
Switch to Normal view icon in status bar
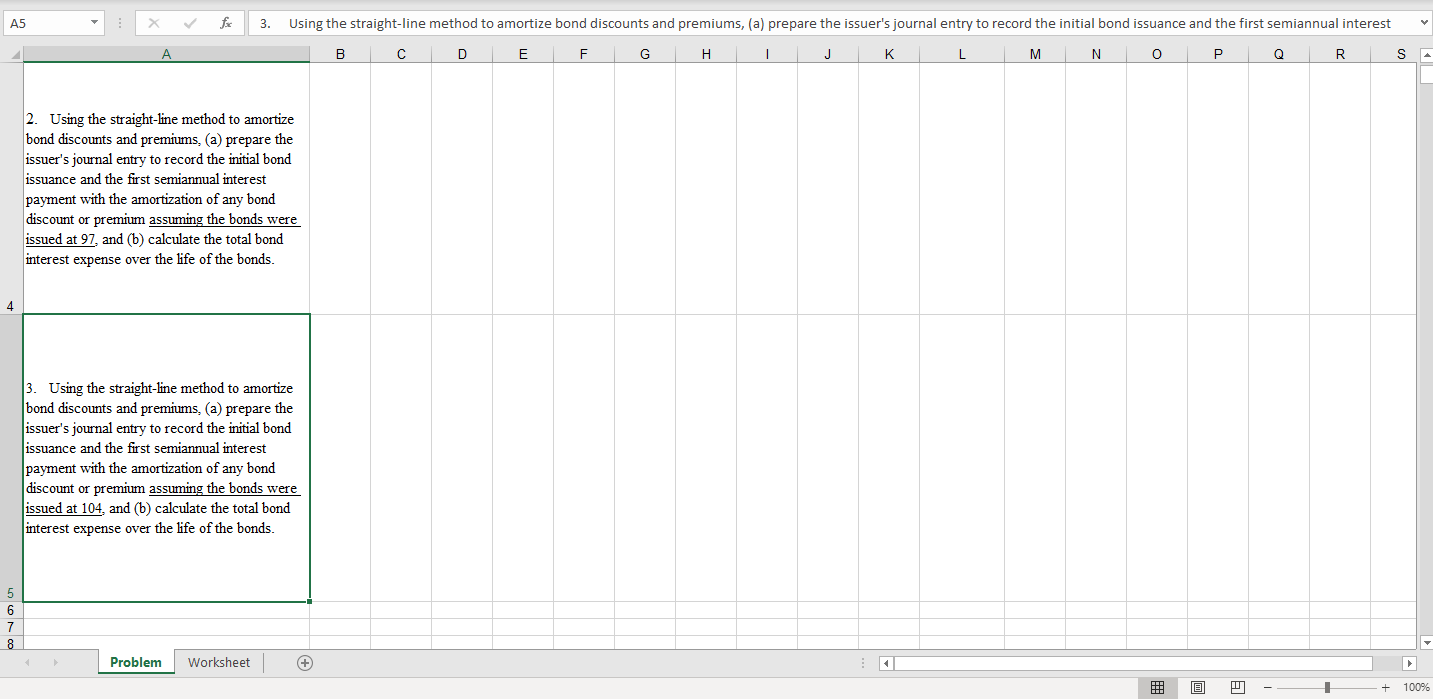[1157, 687]
